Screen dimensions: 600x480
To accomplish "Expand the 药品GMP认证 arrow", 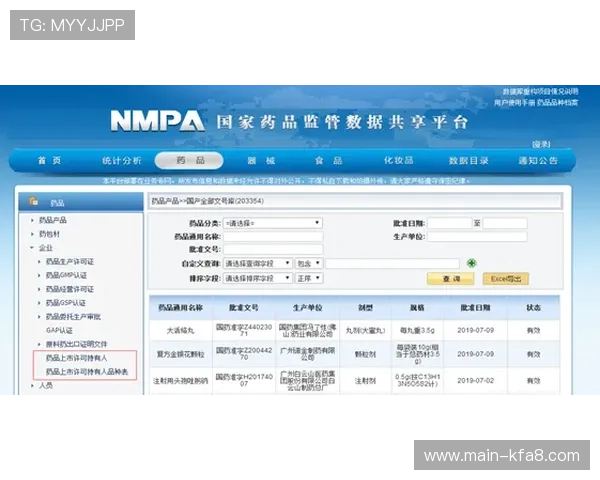I will 39,276.
